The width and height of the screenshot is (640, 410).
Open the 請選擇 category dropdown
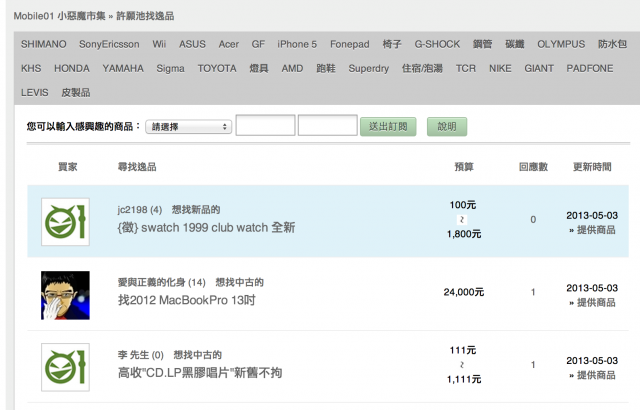point(189,127)
